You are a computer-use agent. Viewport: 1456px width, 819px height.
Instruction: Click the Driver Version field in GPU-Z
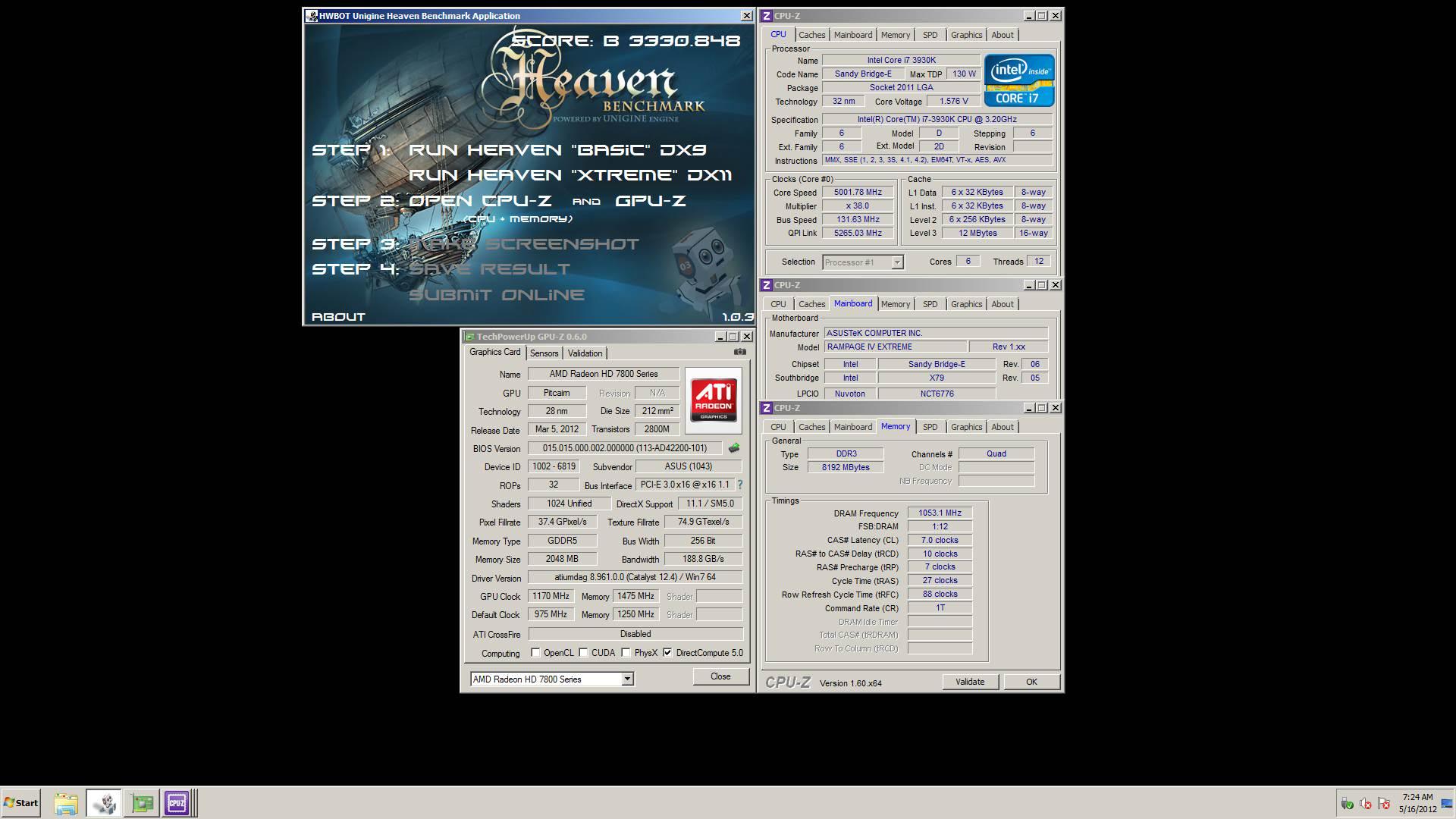tap(635, 577)
